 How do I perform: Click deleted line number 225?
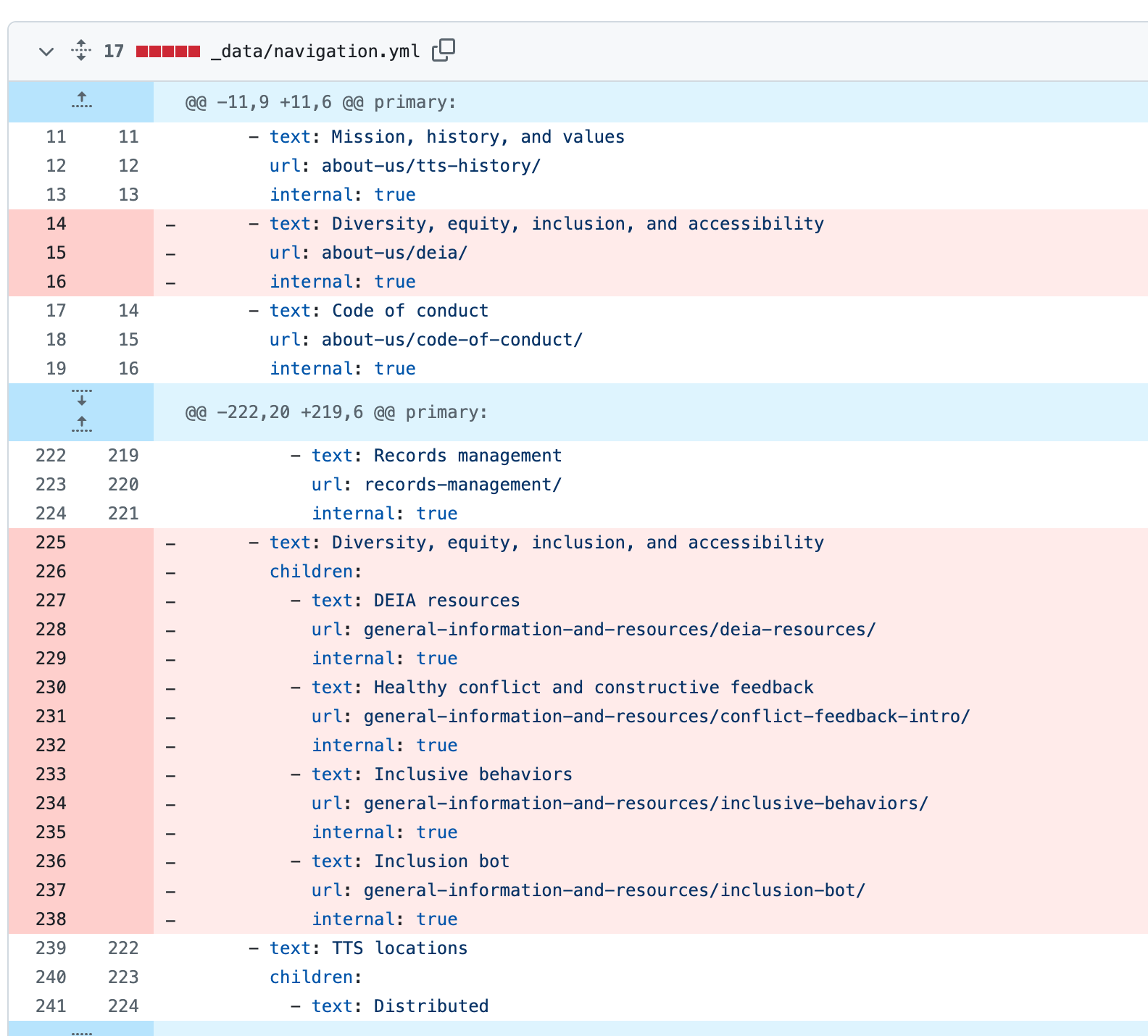(x=51, y=543)
